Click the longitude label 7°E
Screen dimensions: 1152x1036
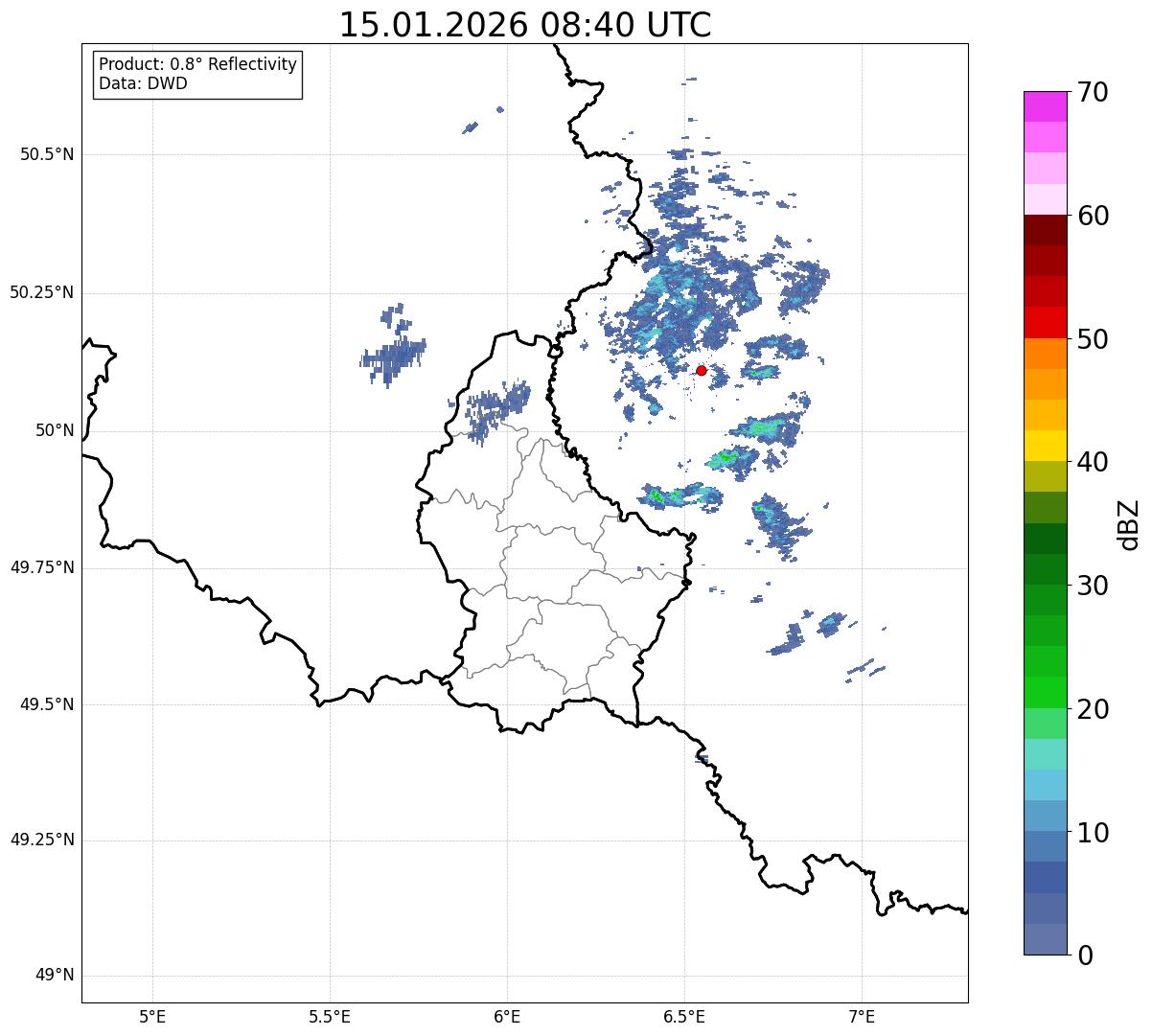pyautogui.click(x=862, y=1017)
